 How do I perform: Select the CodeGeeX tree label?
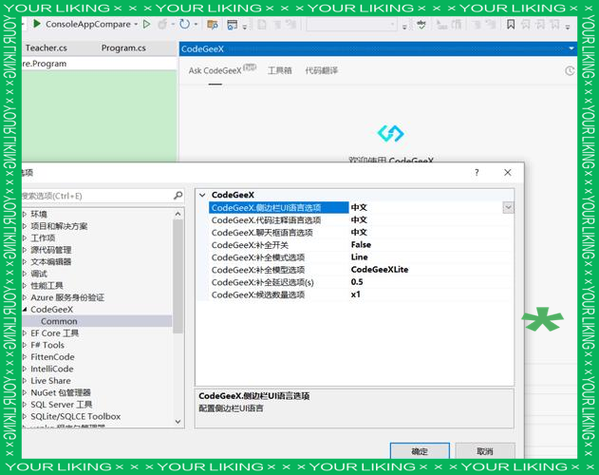click(52, 309)
